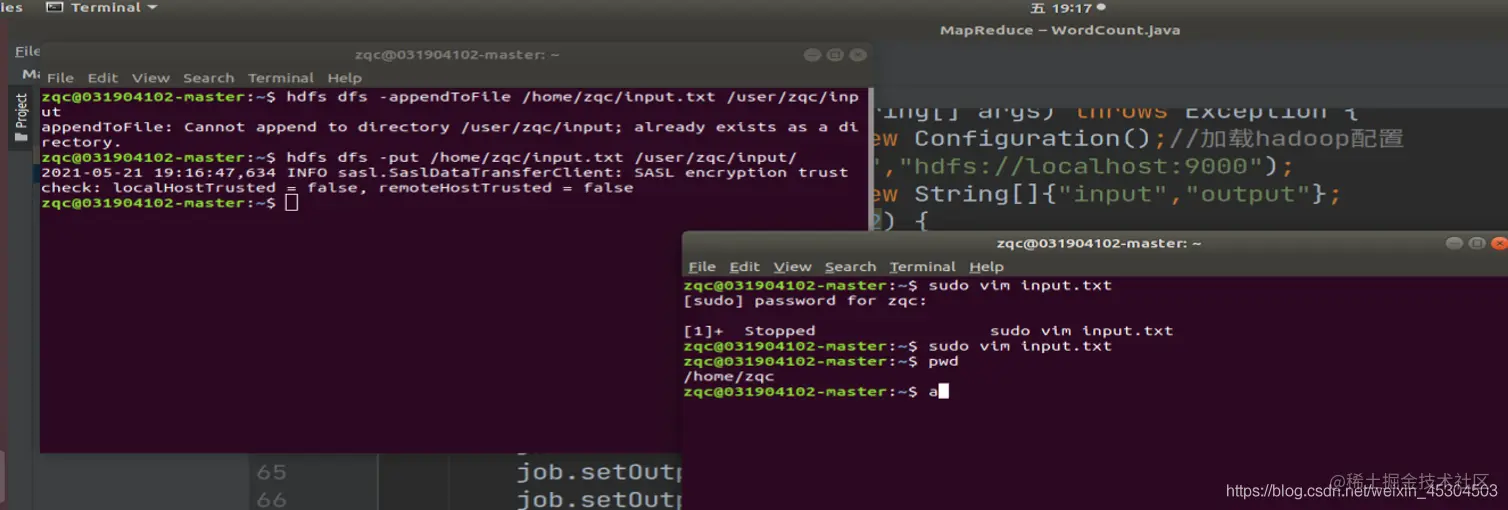Minimize the left terminal window
Screen dimensions: 1508x510
click(812, 55)
